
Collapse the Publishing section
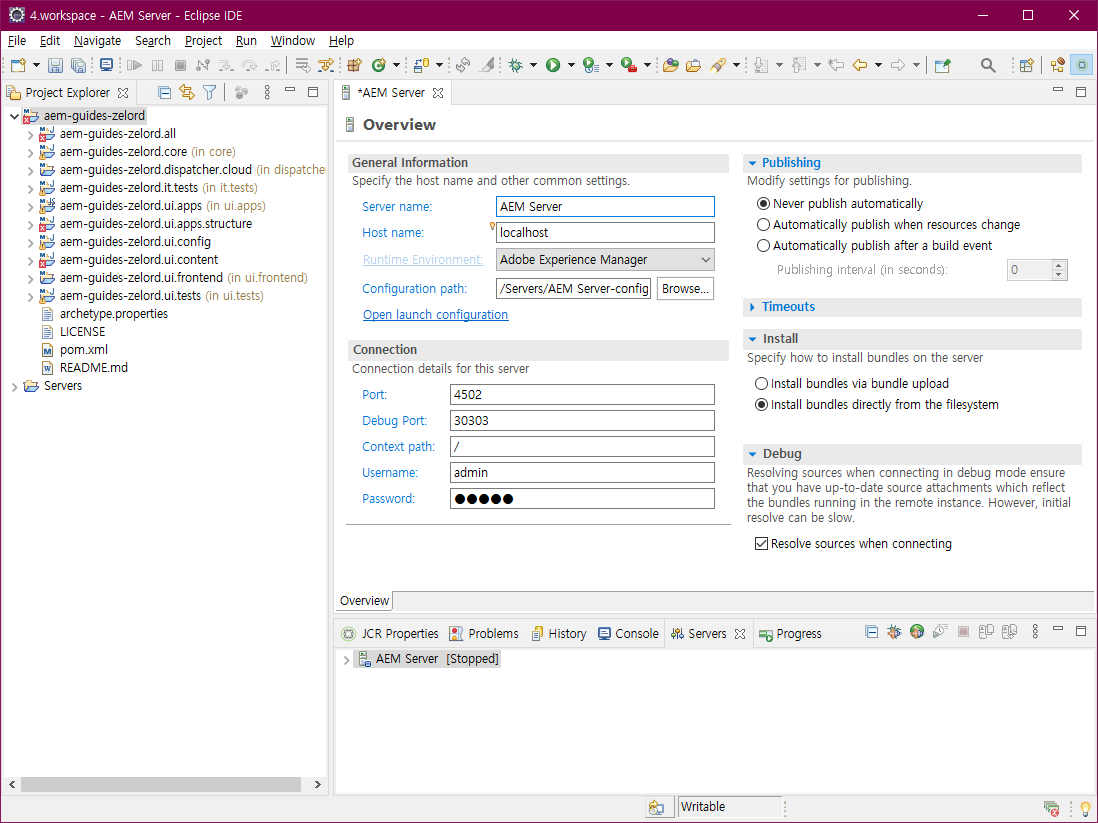coord(752,163)
